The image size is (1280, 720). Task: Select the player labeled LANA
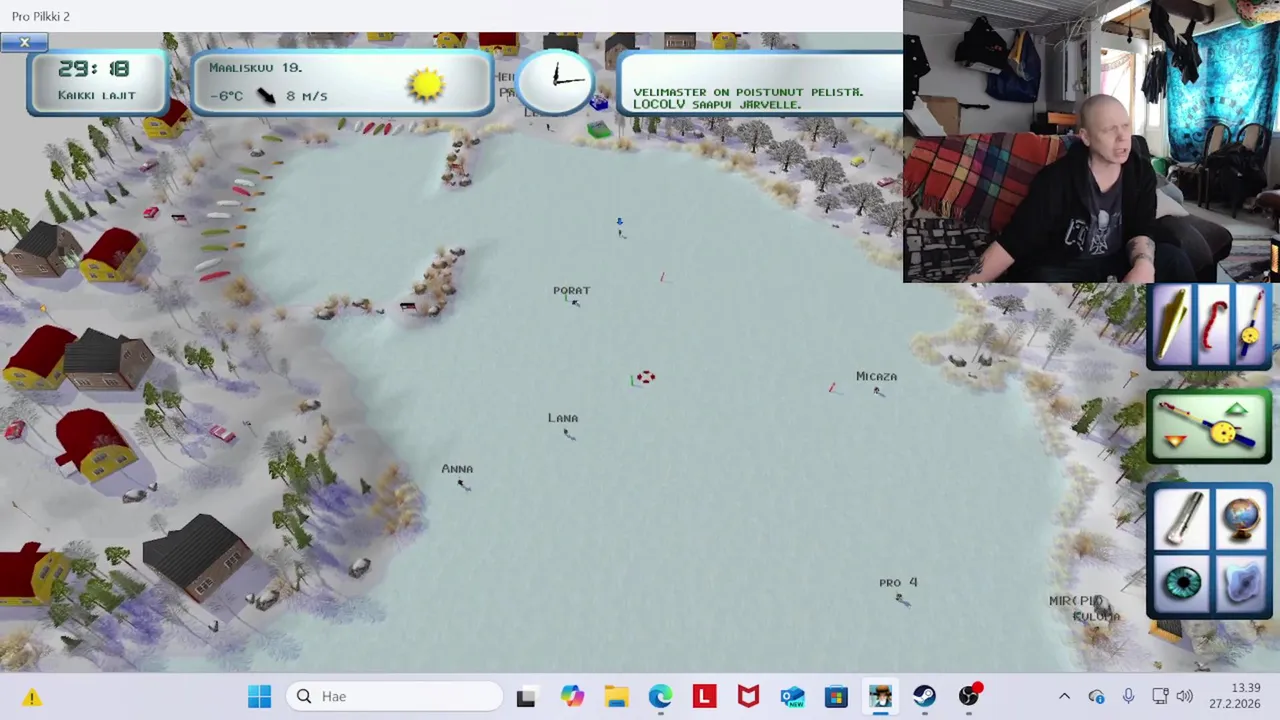(563, 418)
